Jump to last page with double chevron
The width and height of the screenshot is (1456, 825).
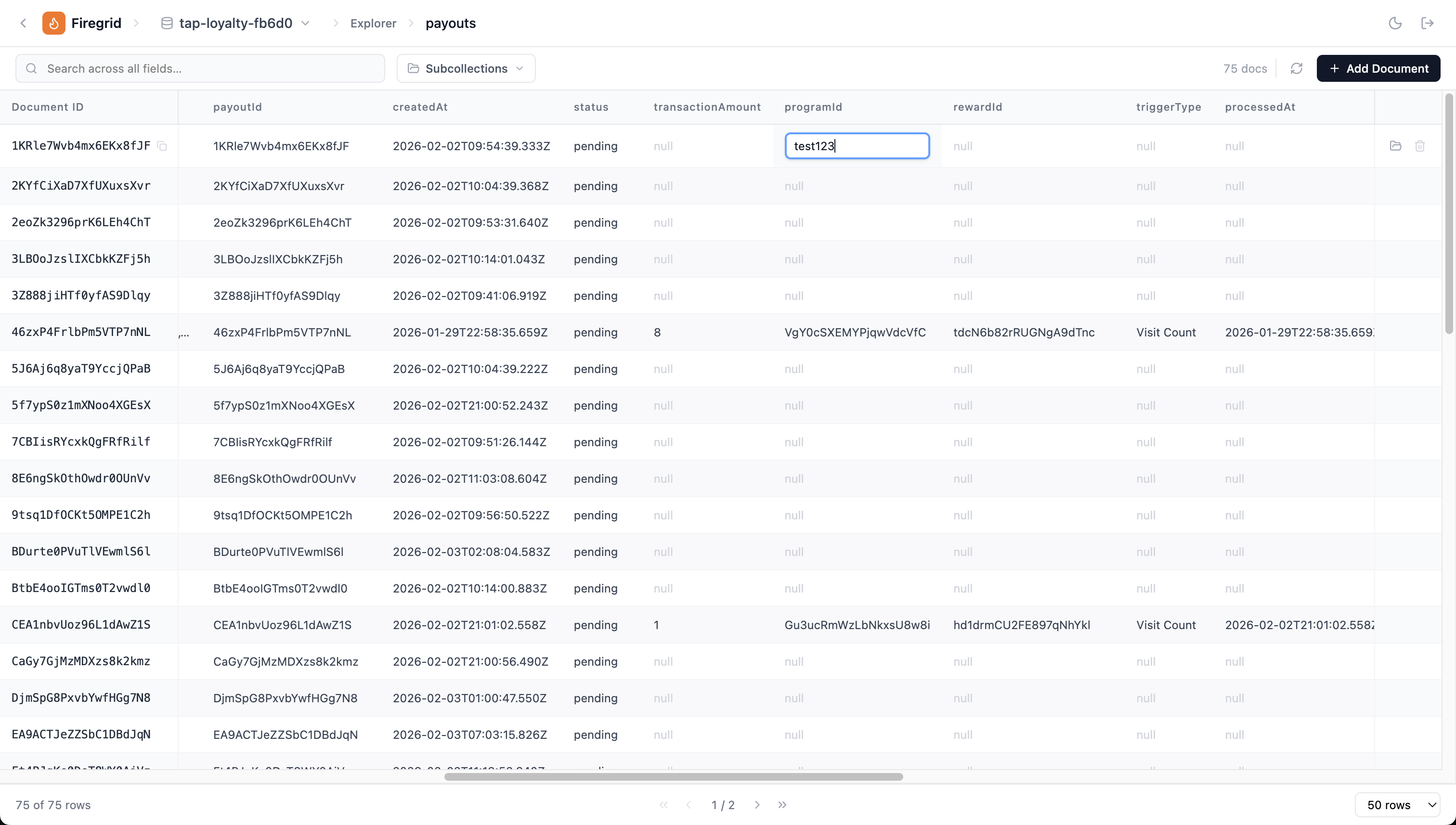pos(783,805)
